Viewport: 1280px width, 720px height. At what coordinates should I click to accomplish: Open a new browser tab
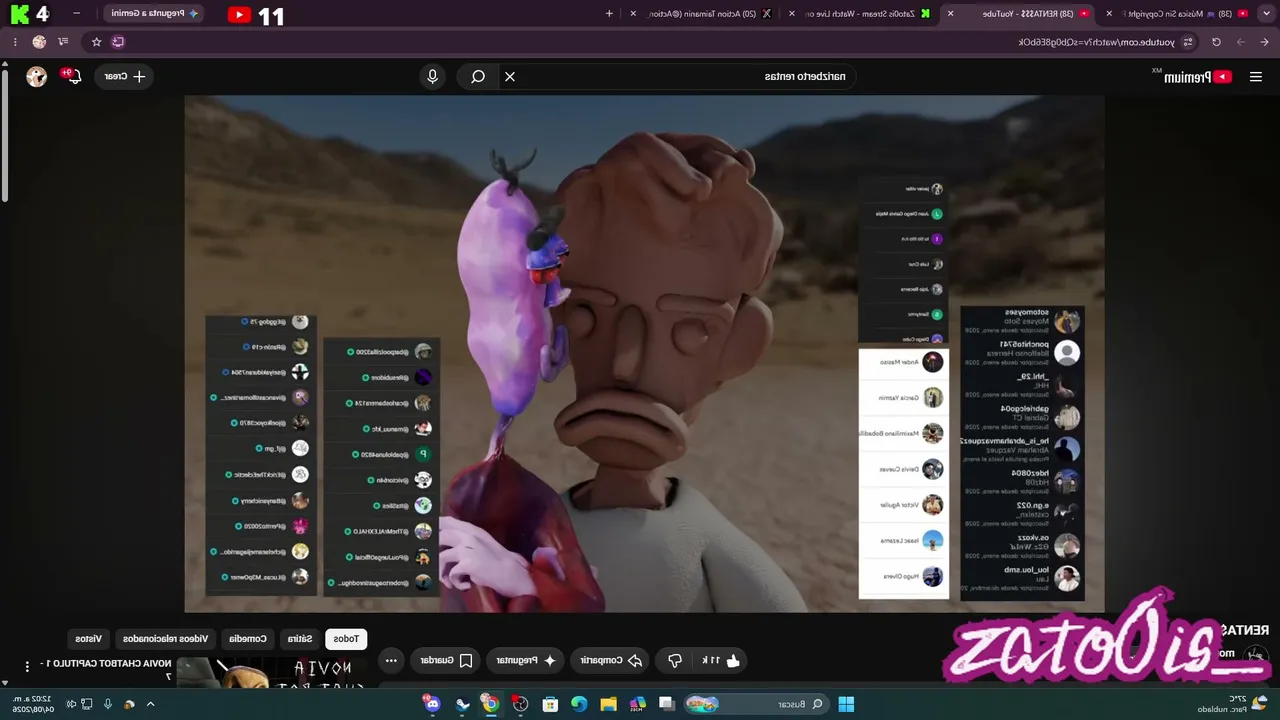(x=610, y=14)
